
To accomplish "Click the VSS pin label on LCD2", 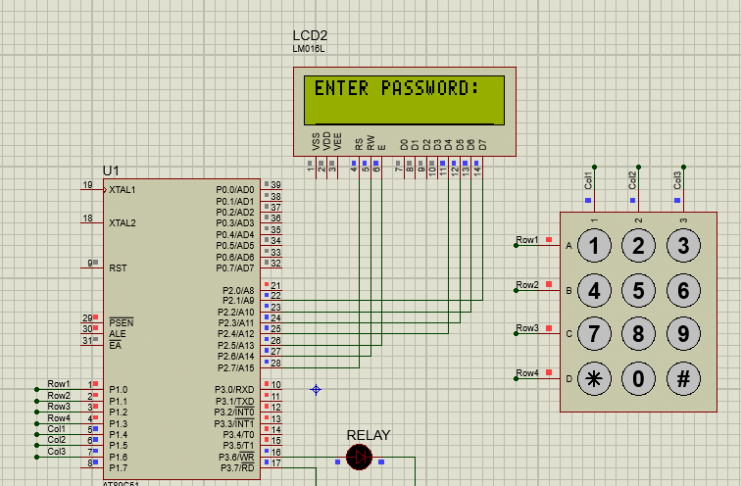I will (316, 141).
